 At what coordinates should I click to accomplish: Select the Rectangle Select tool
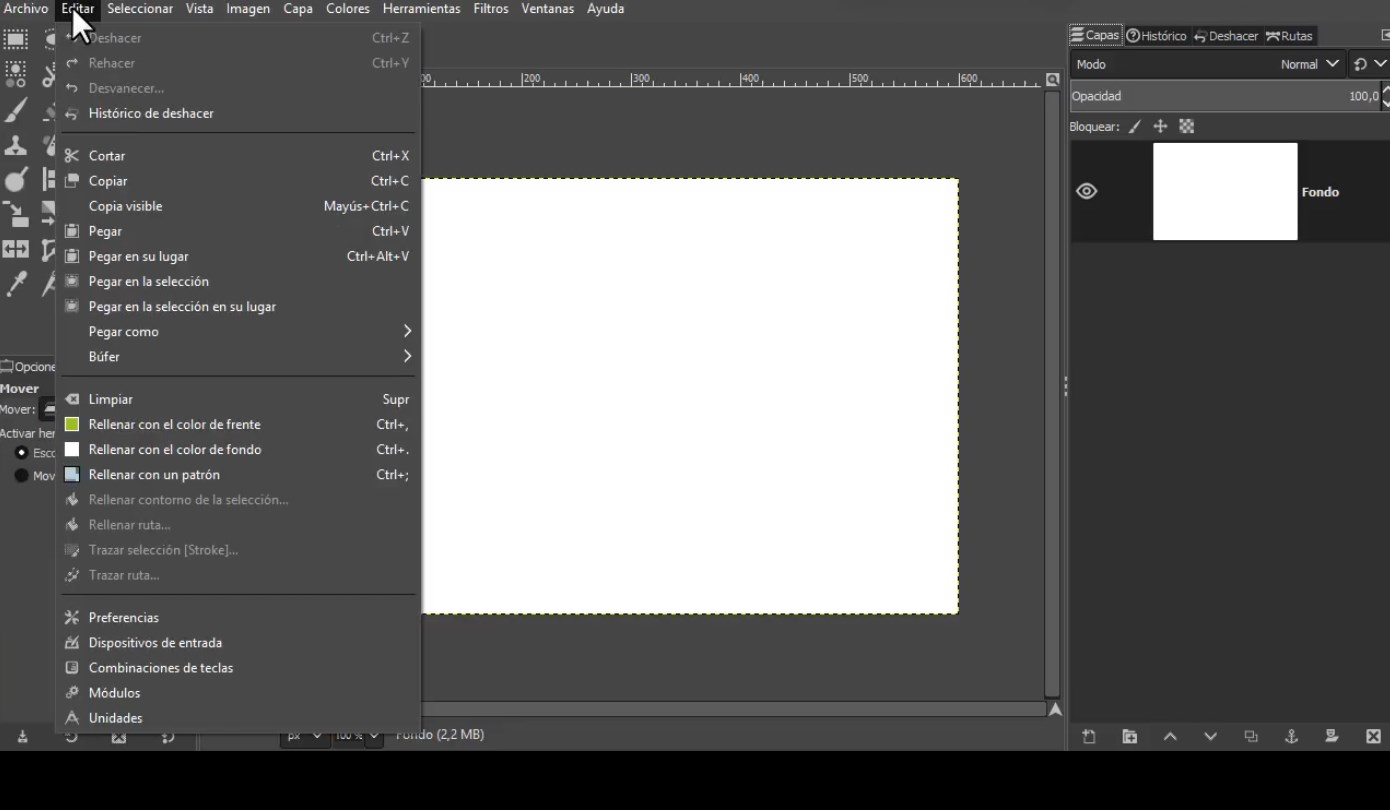[15, 40]
